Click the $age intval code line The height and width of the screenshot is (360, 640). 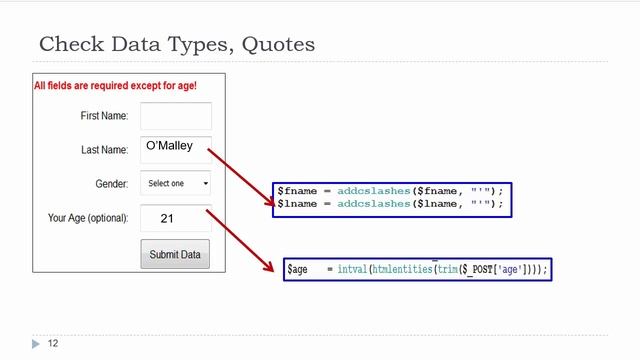(x=417, y=269)
